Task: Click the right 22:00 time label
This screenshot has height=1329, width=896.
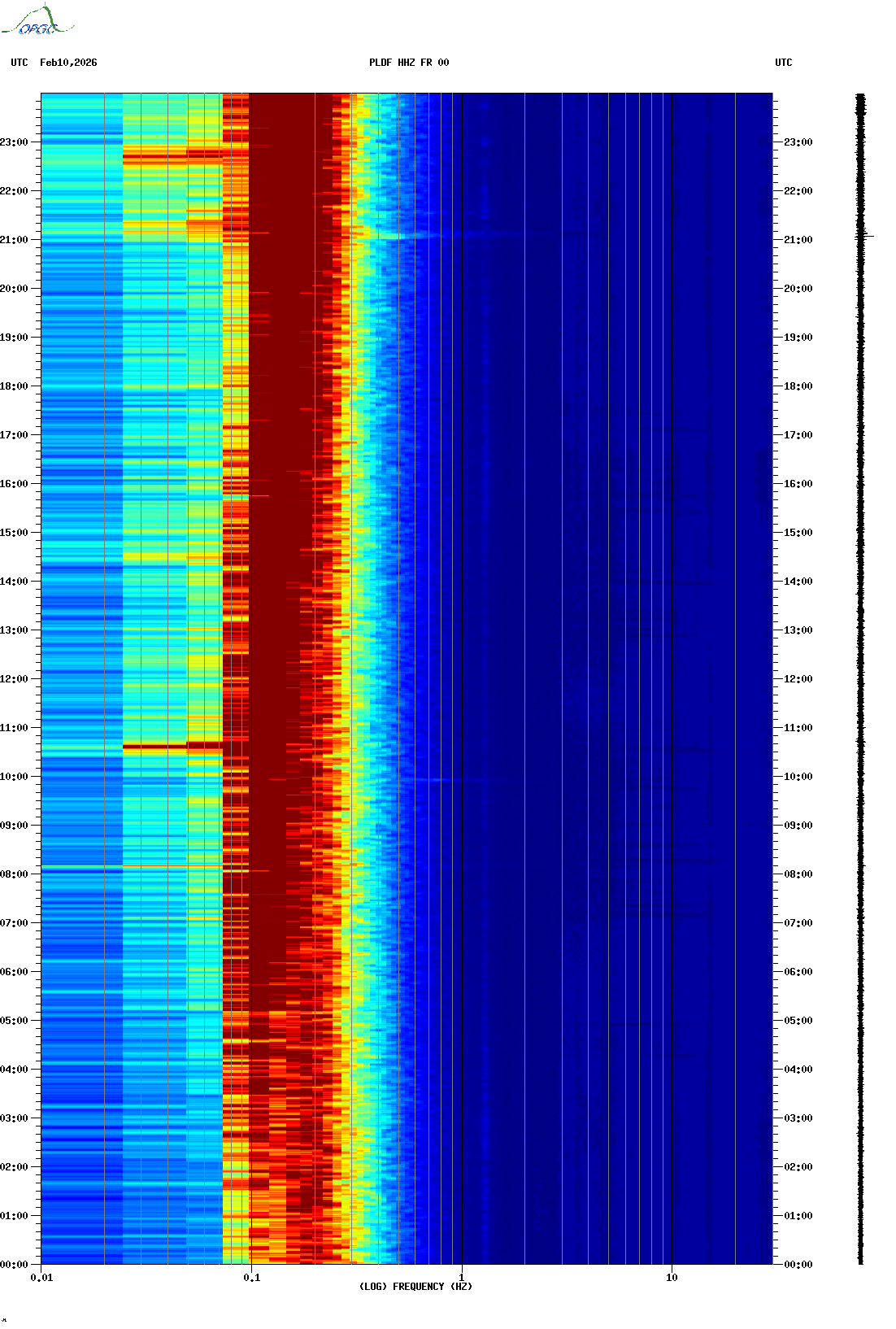Action: coord(798,191)
